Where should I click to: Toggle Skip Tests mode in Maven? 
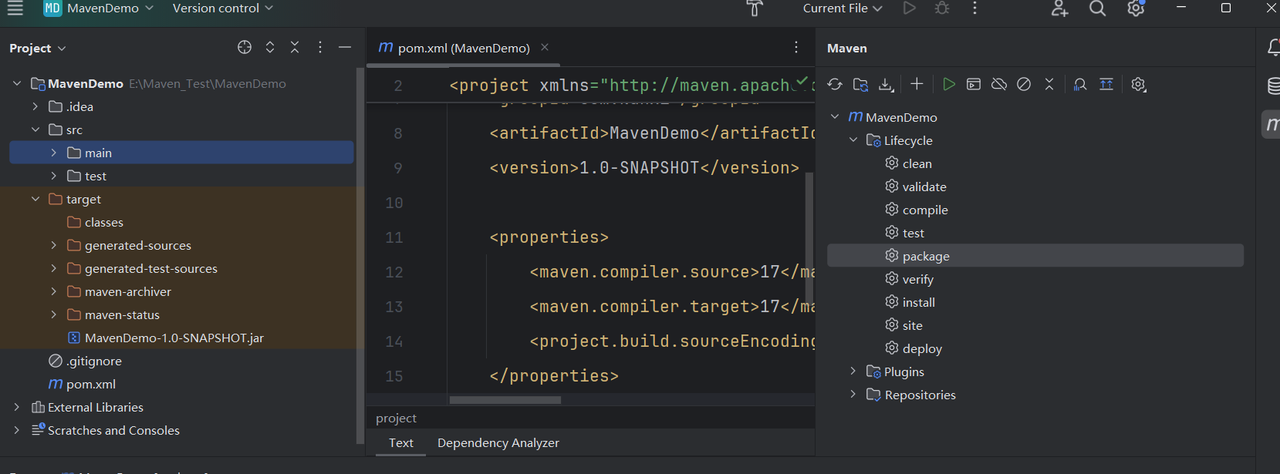pos(1024,85)
